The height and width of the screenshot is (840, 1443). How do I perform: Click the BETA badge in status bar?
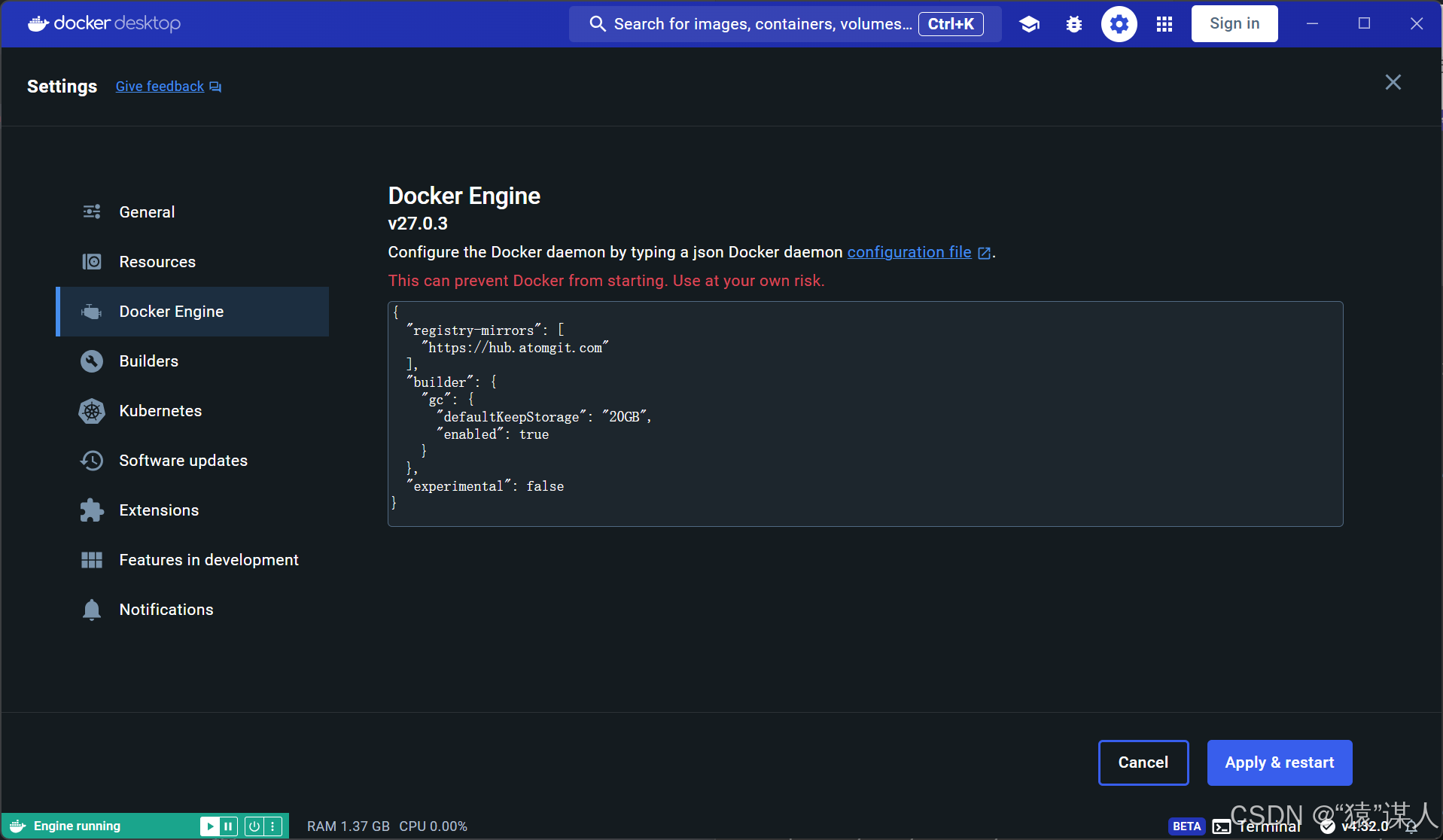tap(1186, 826)
